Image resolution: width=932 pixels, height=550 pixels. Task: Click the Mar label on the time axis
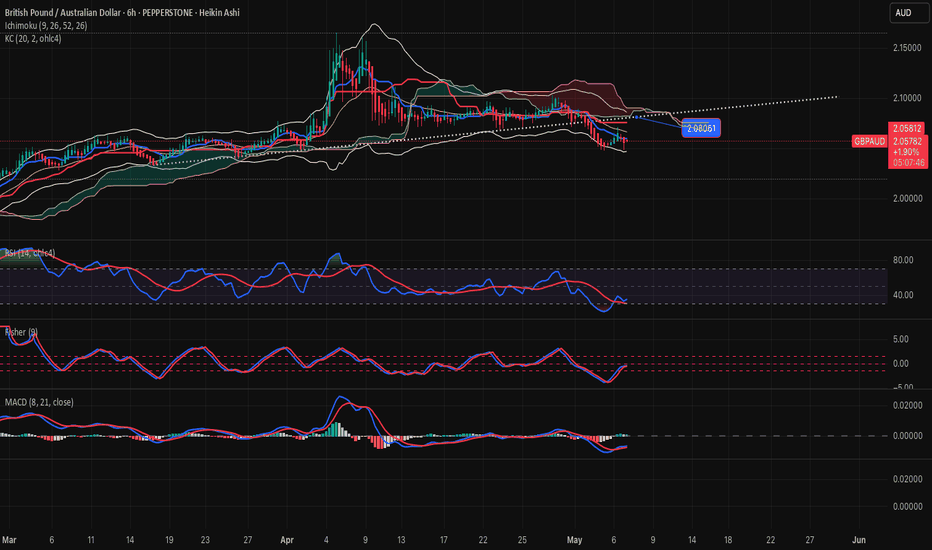[x=9, y=540]
